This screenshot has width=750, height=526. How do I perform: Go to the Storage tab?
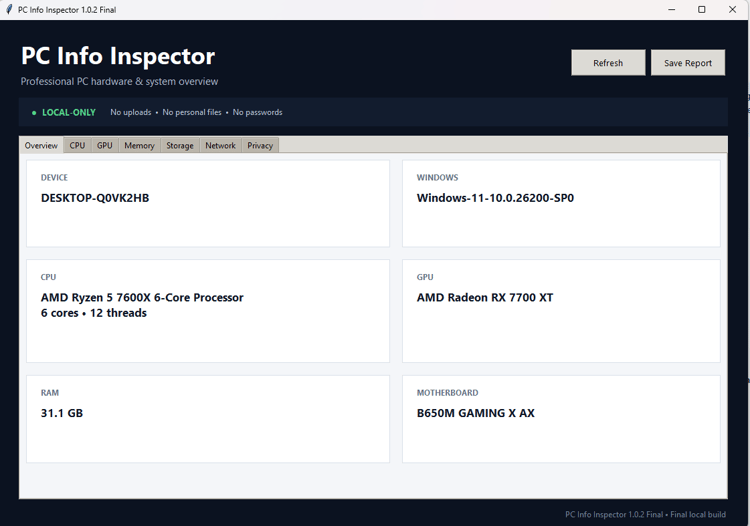180,145
